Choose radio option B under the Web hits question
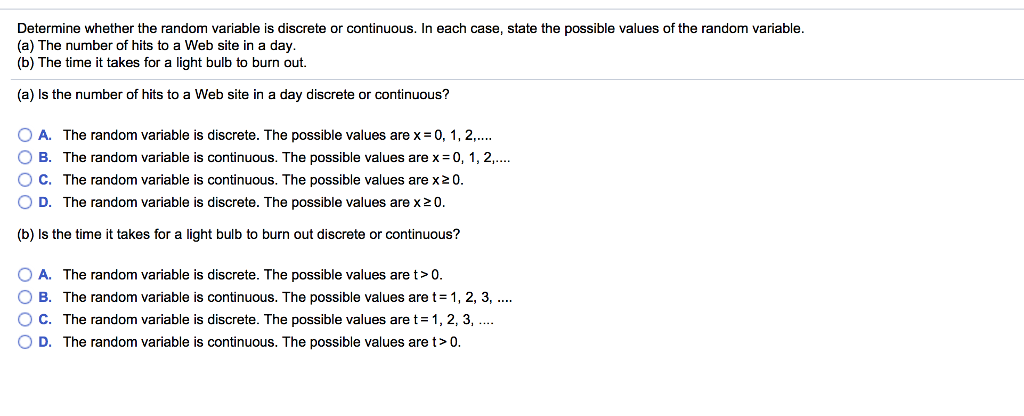The height and width of the screenshot is (416, 1024). 25,157
